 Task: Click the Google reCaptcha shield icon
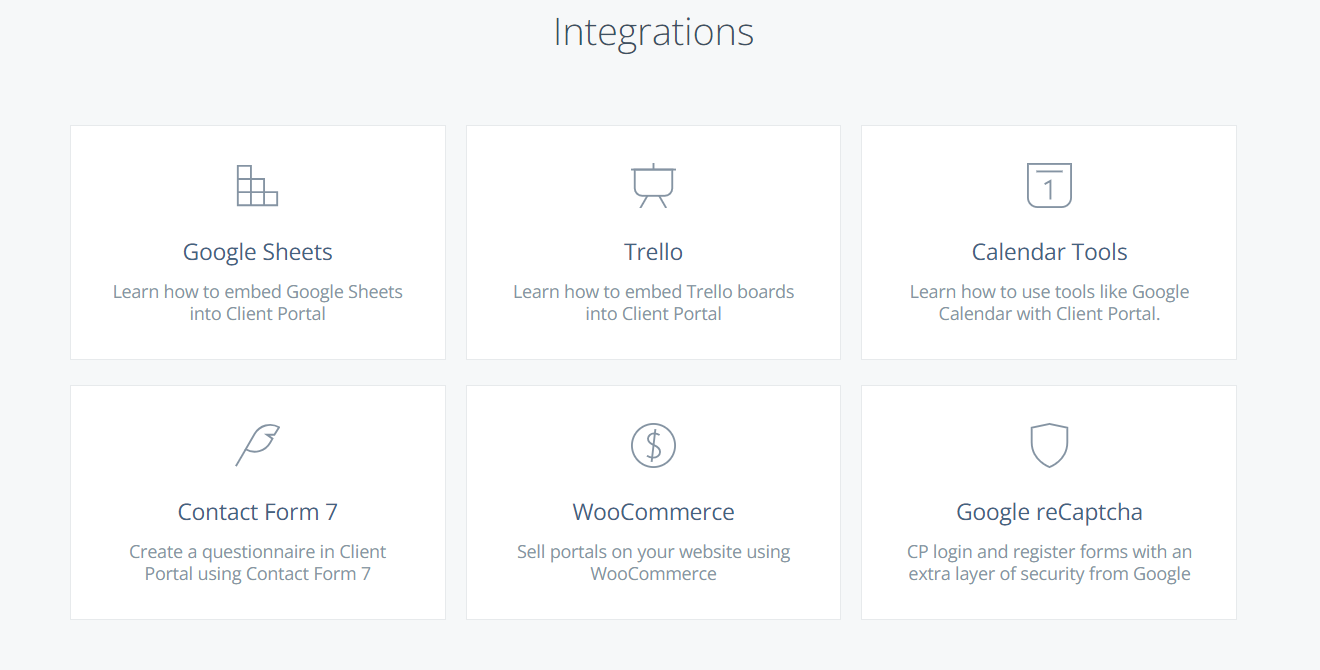click(1049, 445)
